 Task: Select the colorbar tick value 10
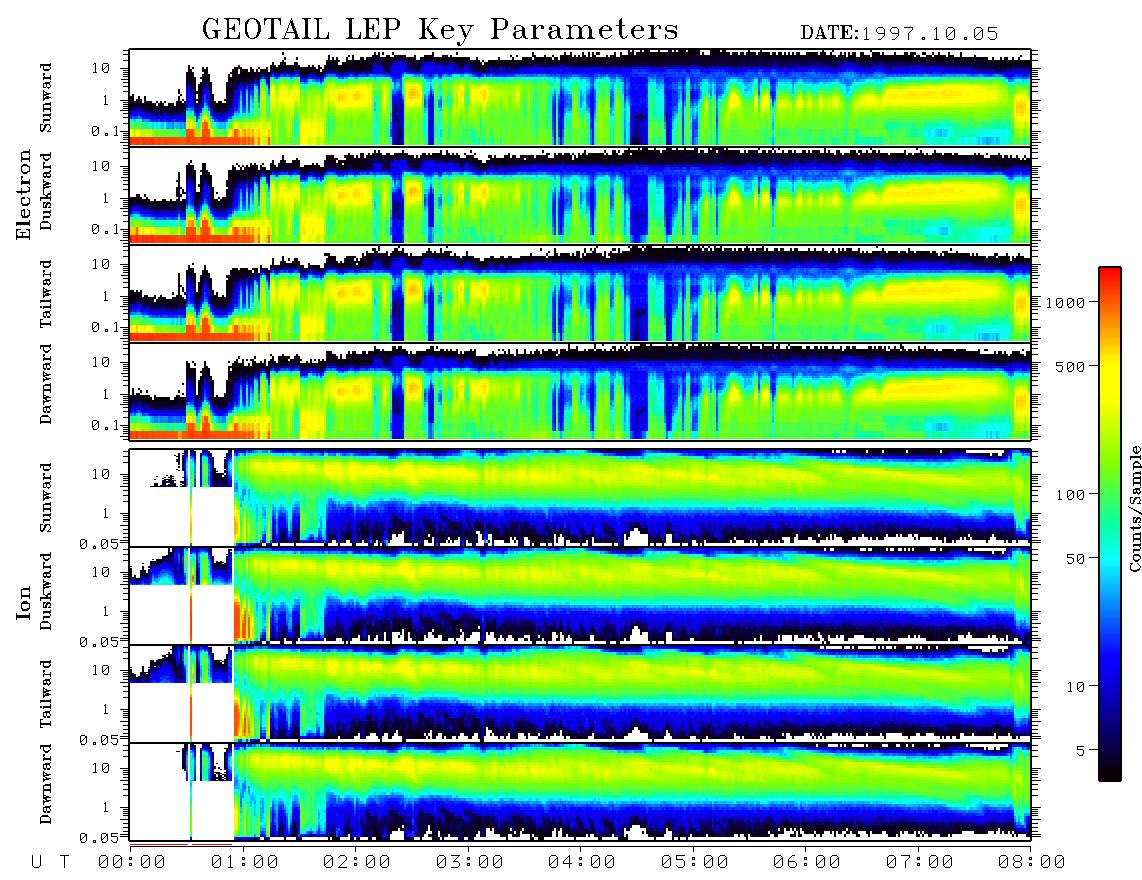pos(1076,686)
